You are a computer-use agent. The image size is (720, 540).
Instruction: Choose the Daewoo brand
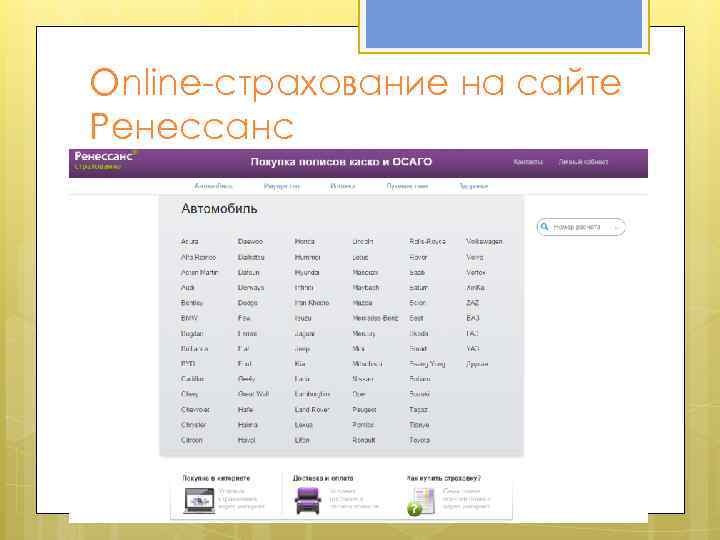pyautogui.click(x=250, y=242)
